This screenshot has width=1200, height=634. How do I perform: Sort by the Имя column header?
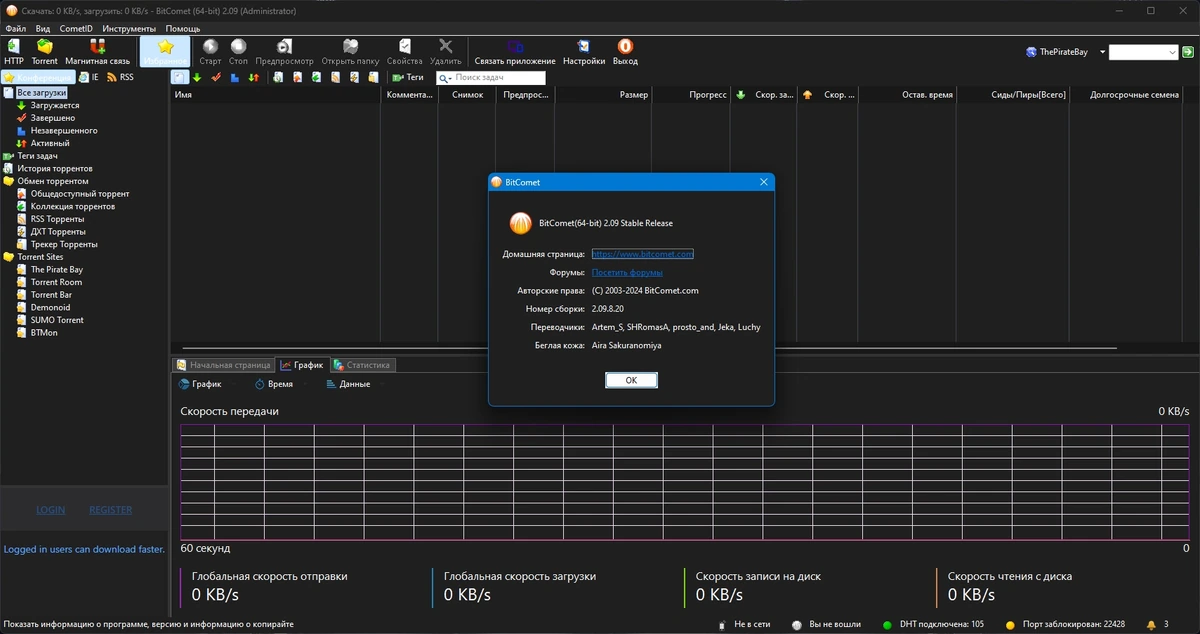(x=275, y=95)
